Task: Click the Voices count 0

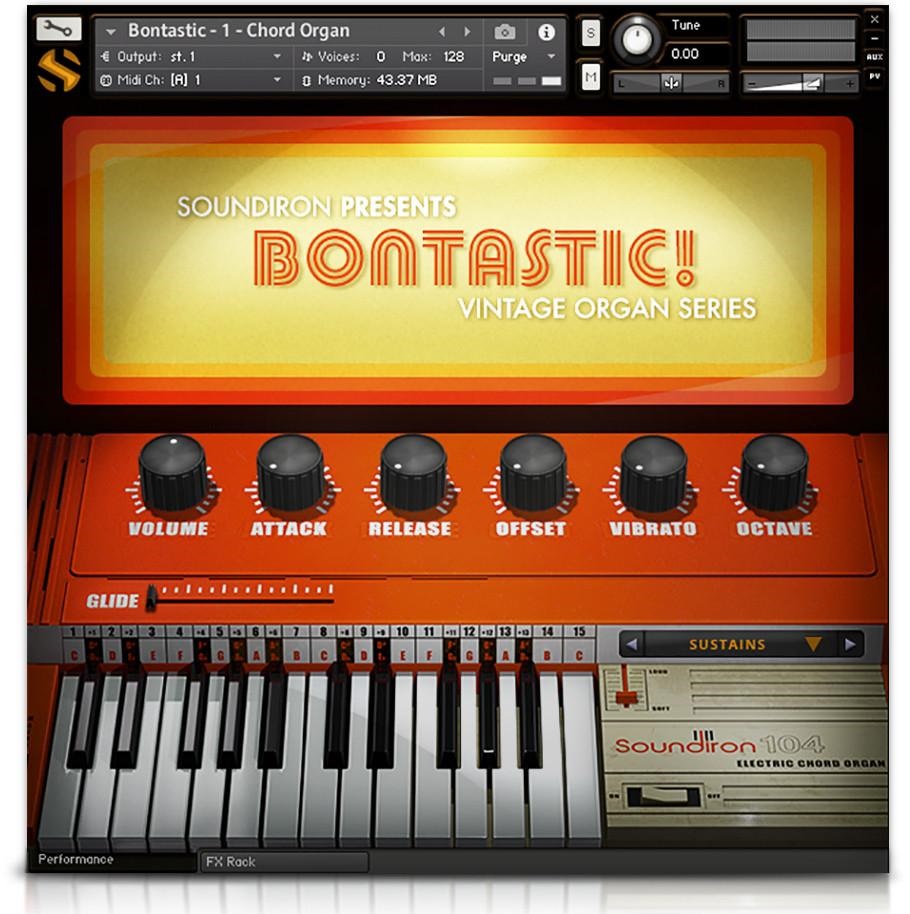Action: [x=381, y=57]
